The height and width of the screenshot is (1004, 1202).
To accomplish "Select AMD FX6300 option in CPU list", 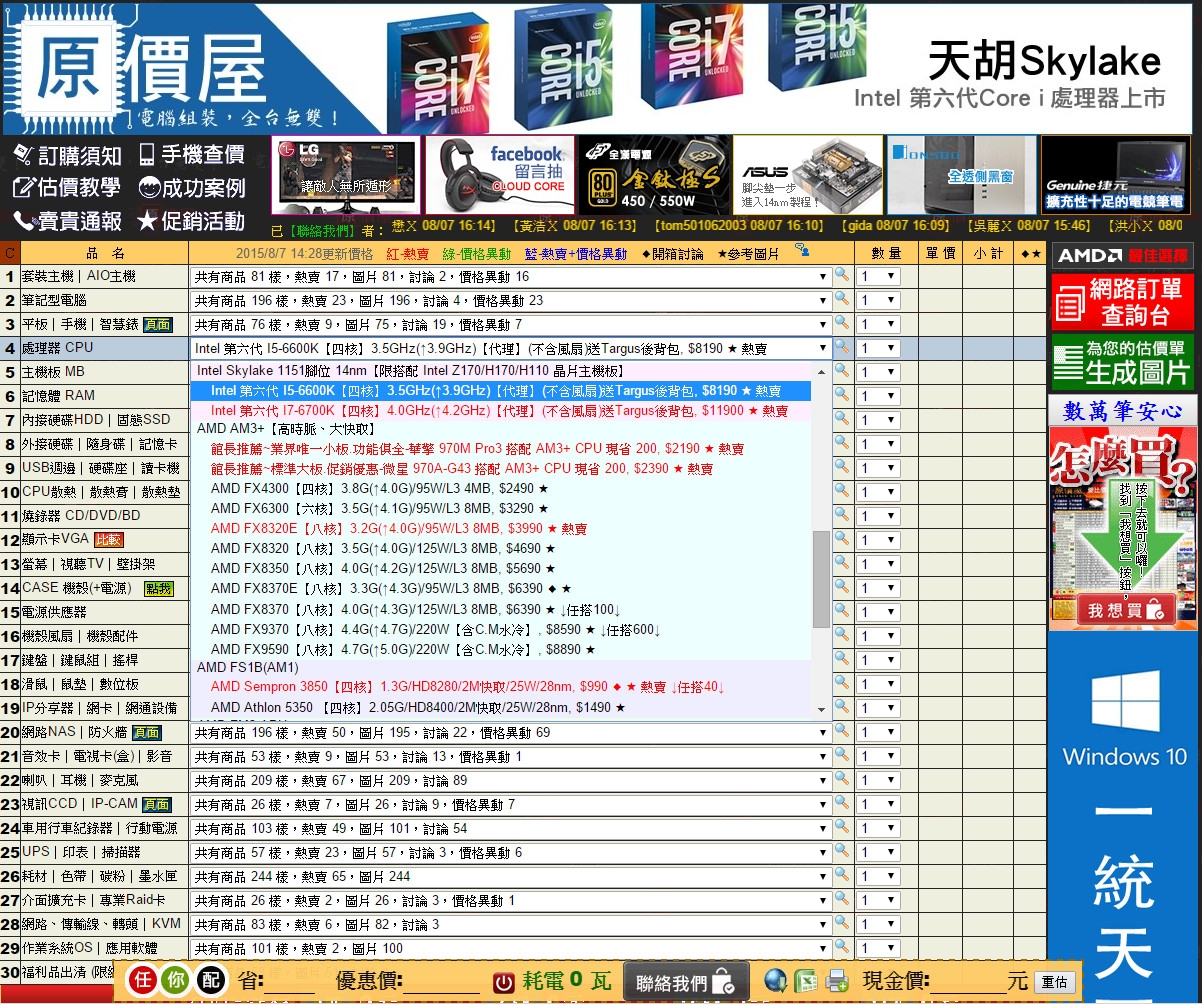I will coord(500,509).
